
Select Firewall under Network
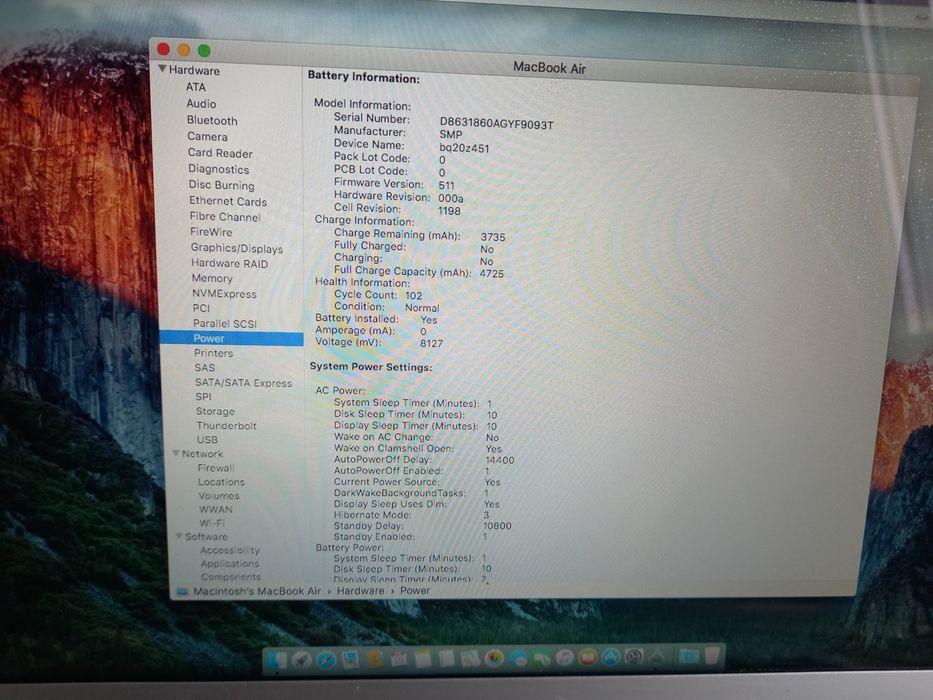216,468
